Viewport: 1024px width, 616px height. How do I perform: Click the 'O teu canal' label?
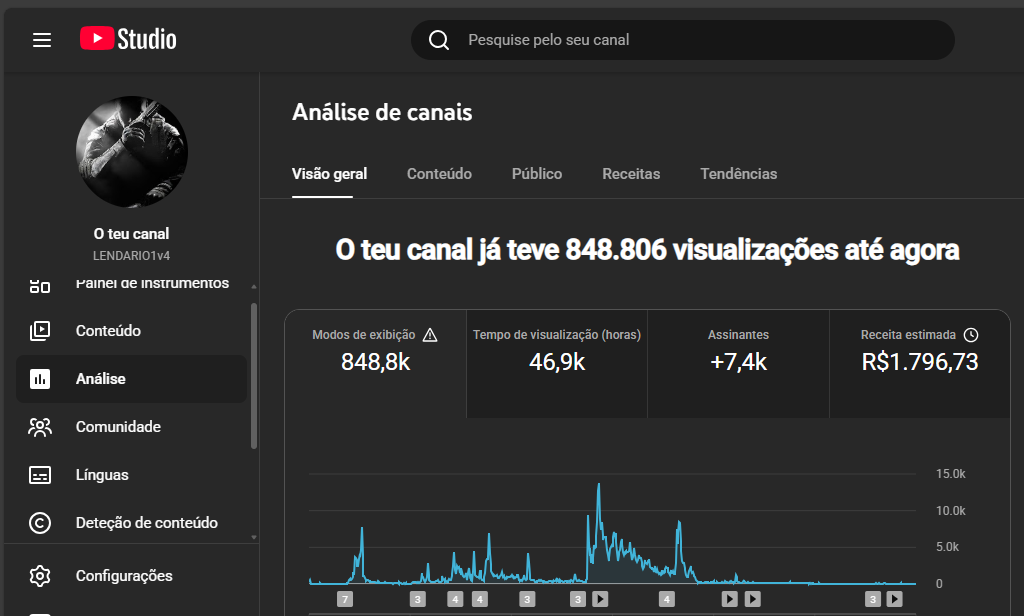click(x=131, y=234)
